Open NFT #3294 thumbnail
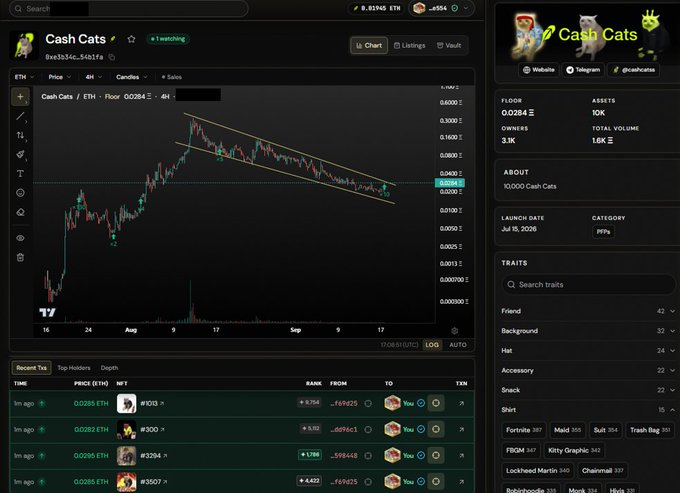The image size is (680, 493). coord(127,455)
